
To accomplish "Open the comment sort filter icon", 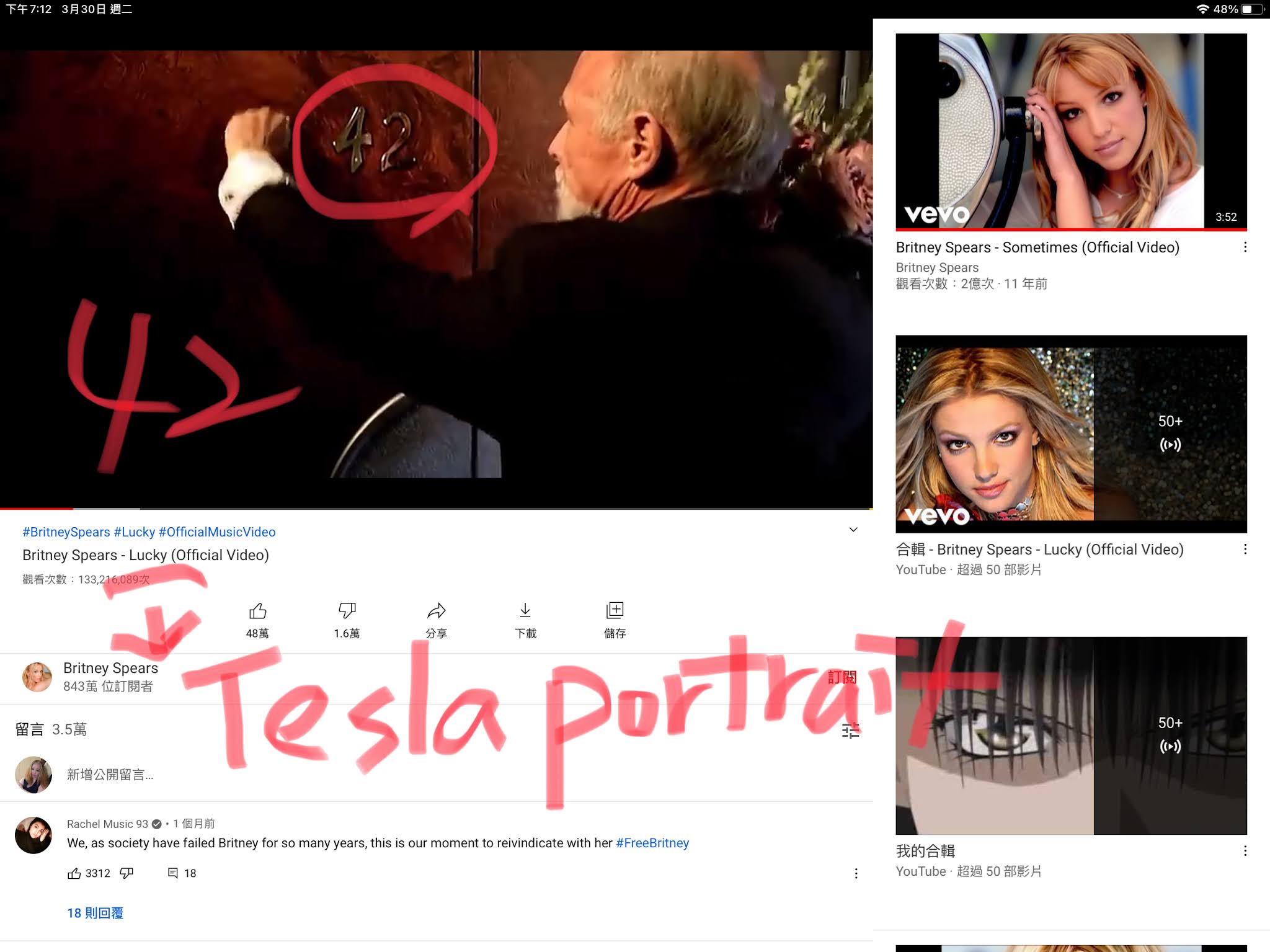I will (851, 730).
